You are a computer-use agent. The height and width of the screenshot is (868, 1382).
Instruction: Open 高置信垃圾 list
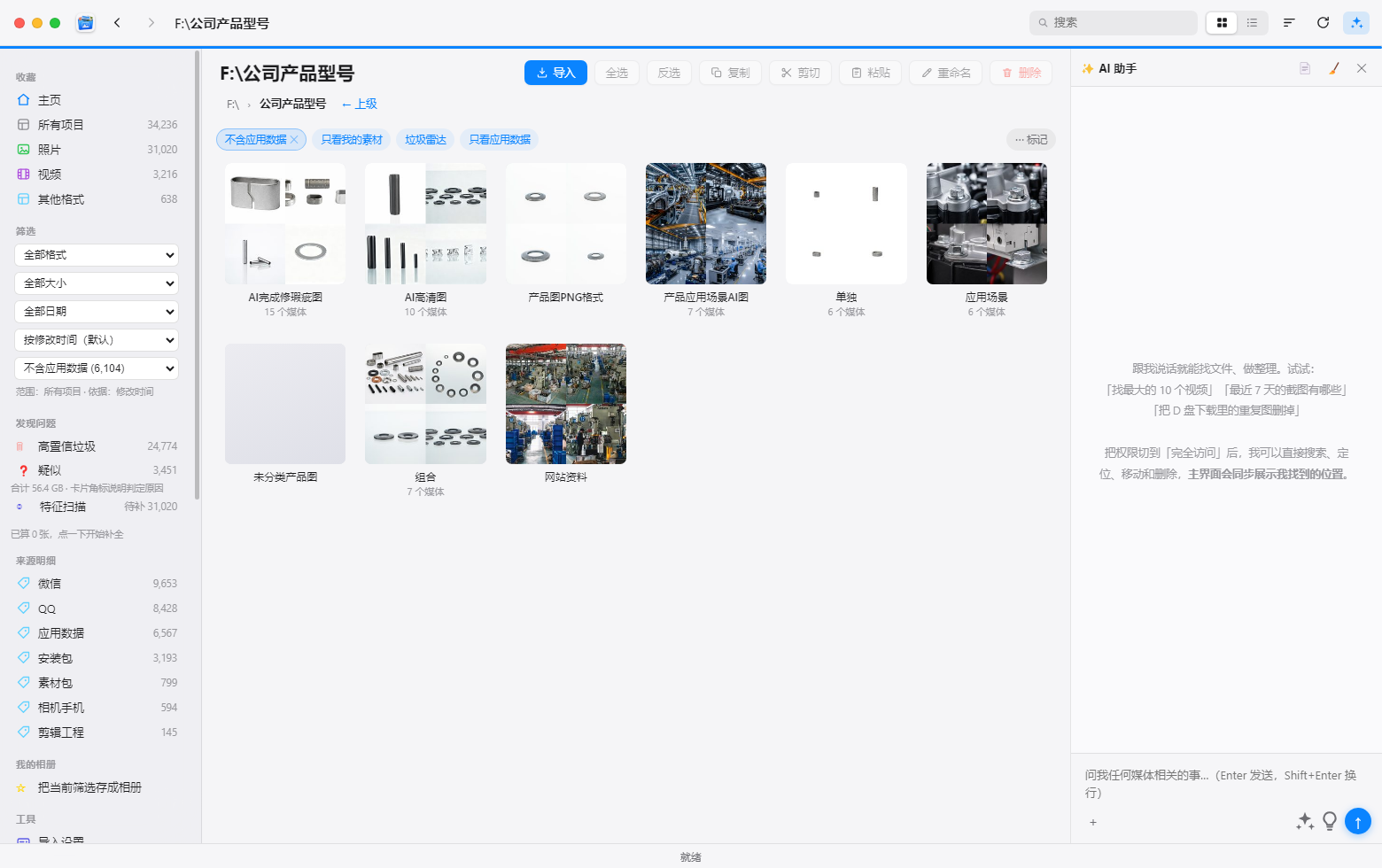(x=97, y=446)
